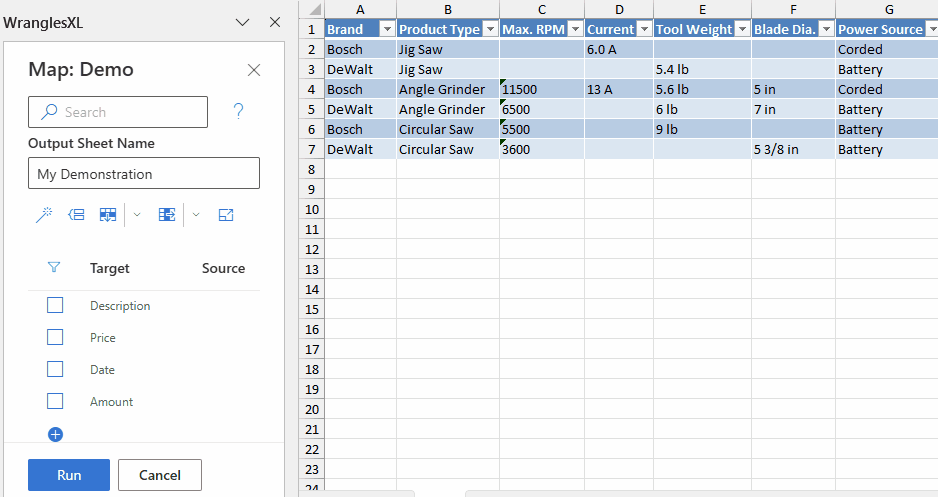Click the Output Sheet Name text field
Viewport: 938px width, 497px height.
[144, 174]
